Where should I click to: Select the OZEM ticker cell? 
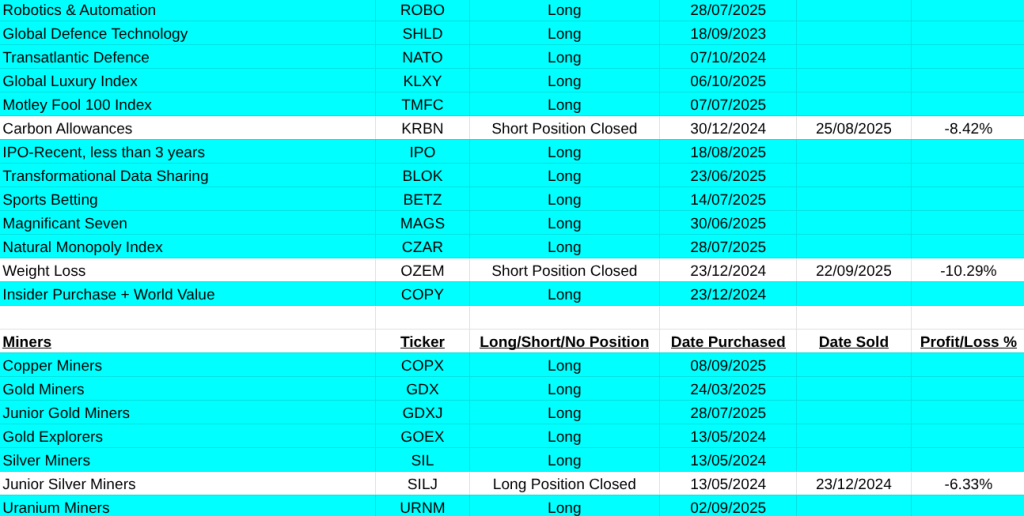pyautogui.click(x=422, y=271)
